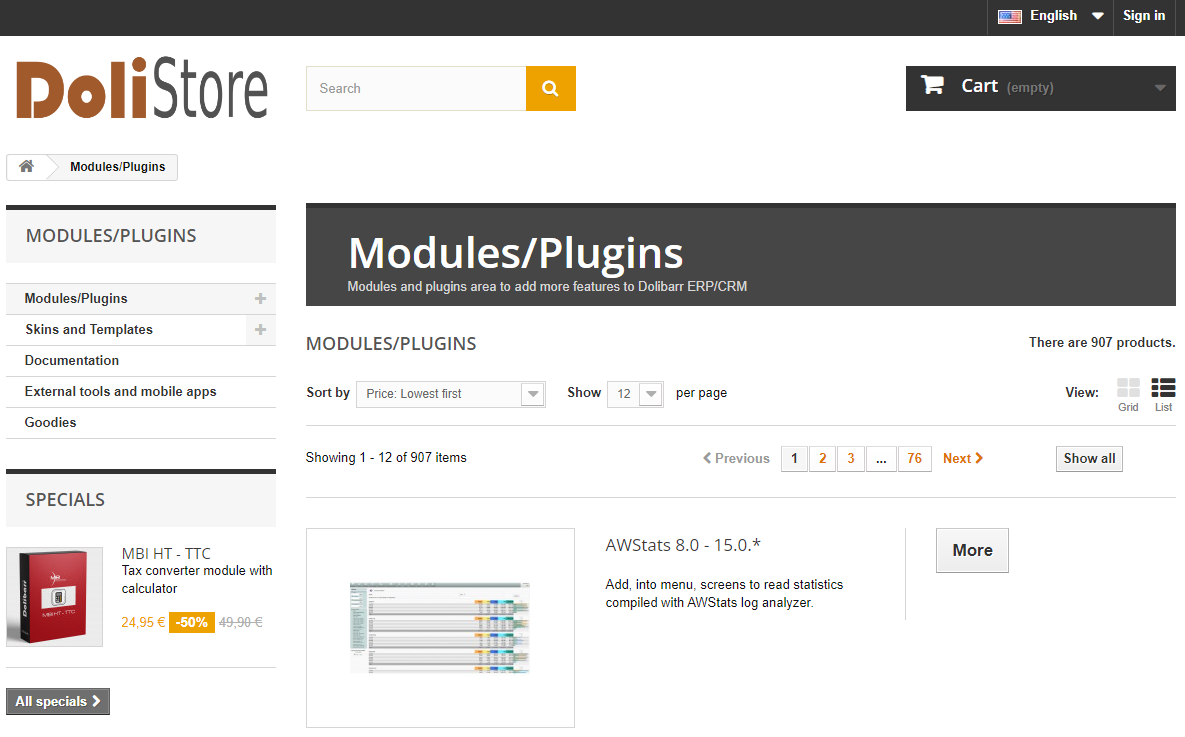Click the home breadcrumb icon

pyautogui.click(x=26, y=166)
